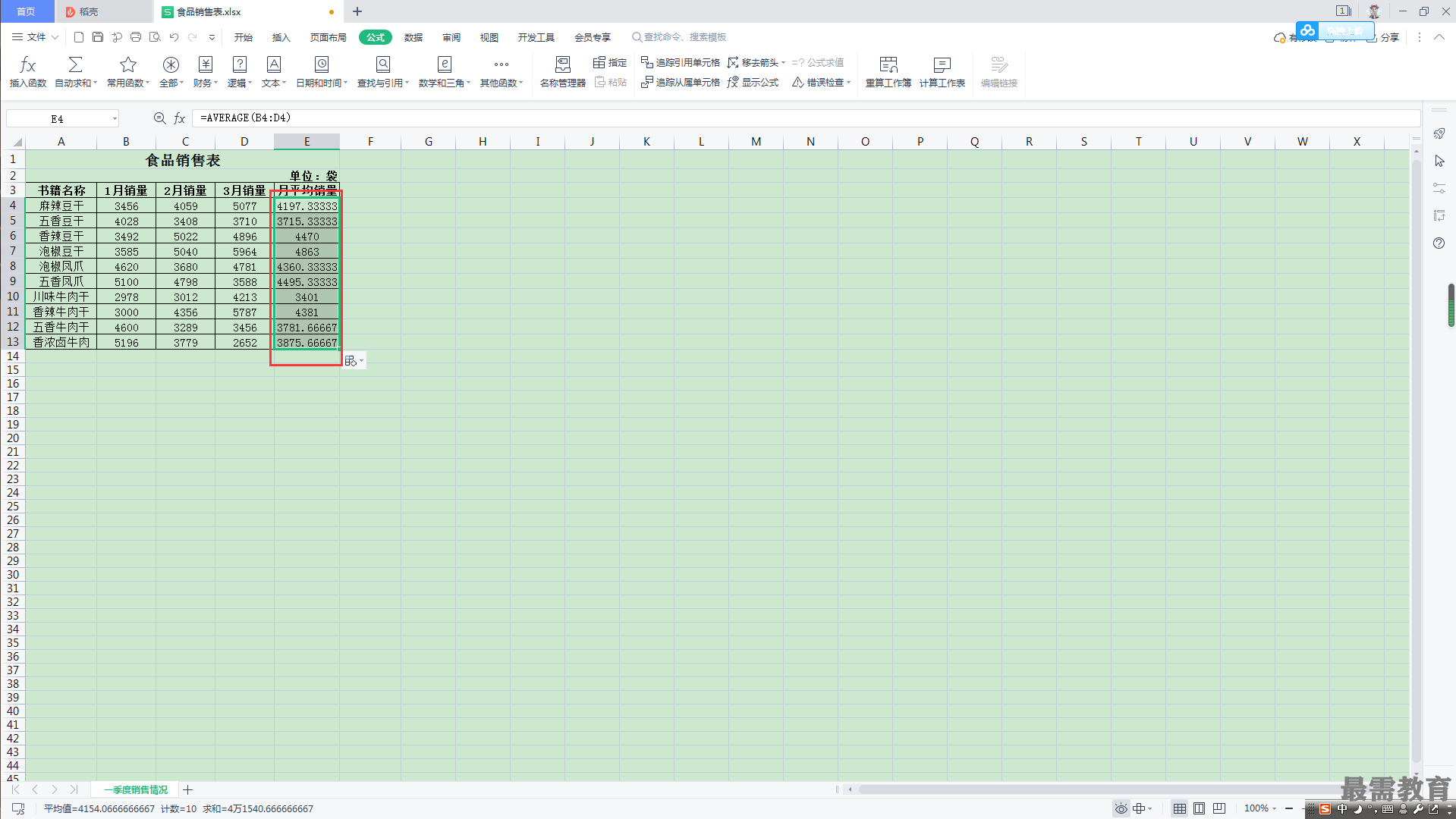The image size is (1456, 819).
Task: Click Trace Precedents (追踪引用单元格)
Action: pos(681,62)
